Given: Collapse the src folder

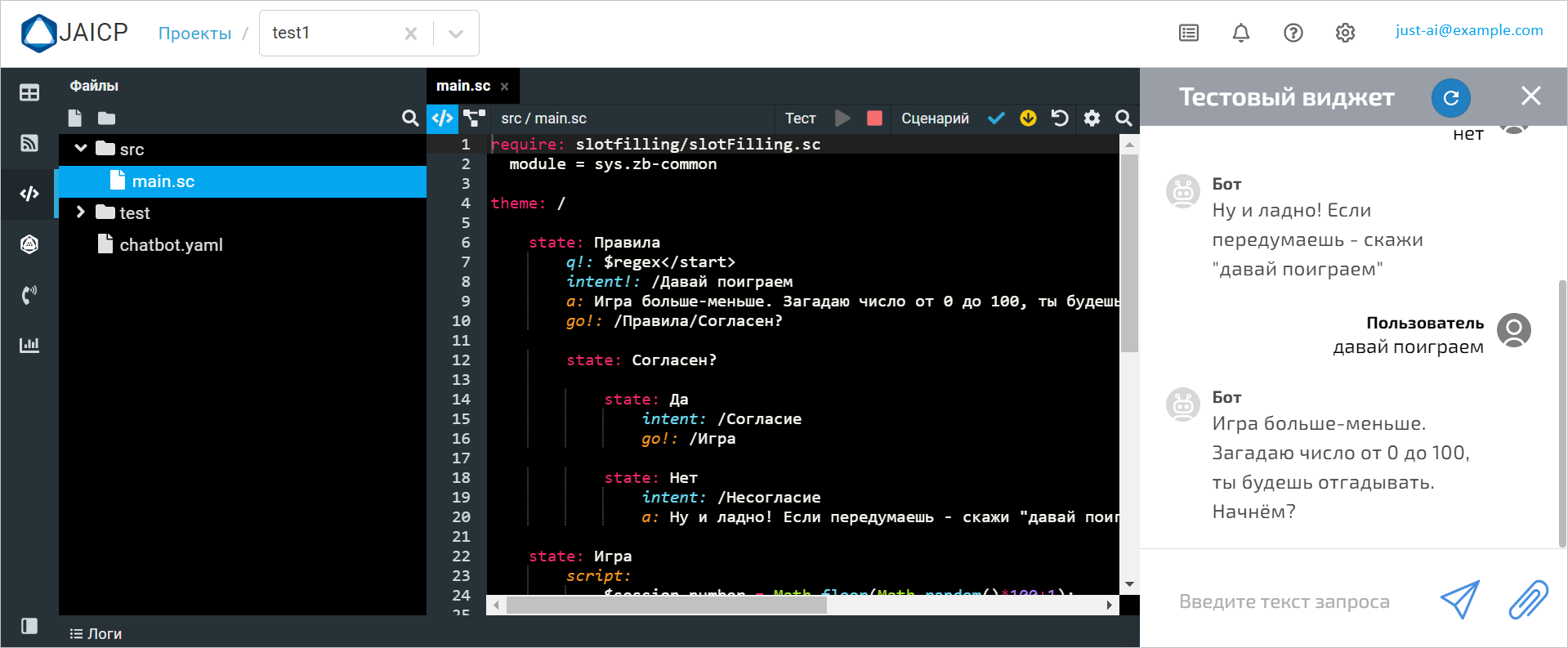Looking at the screenshot, I should coord(81,149).
